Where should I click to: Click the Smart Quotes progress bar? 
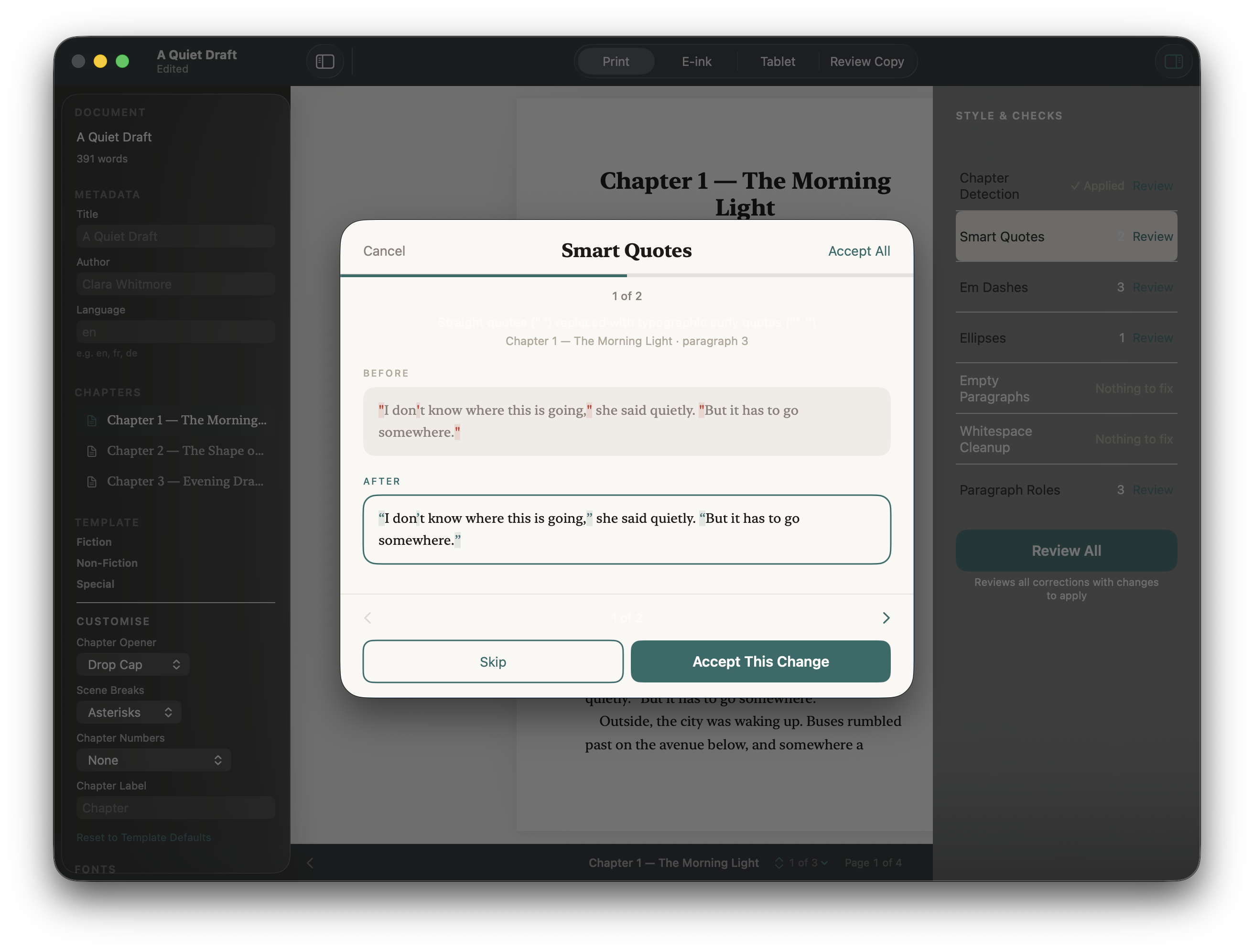[x=627, y=276]
